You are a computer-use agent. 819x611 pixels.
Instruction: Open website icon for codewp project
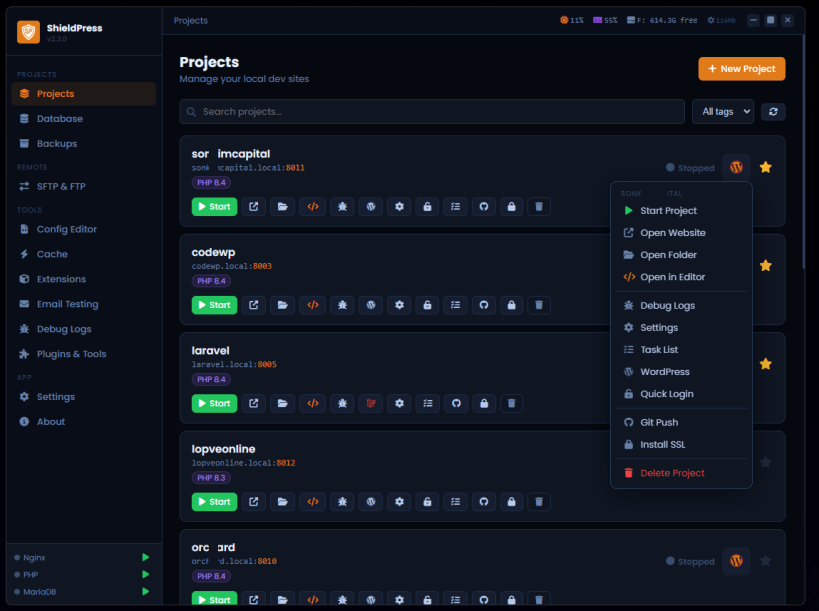253,305
